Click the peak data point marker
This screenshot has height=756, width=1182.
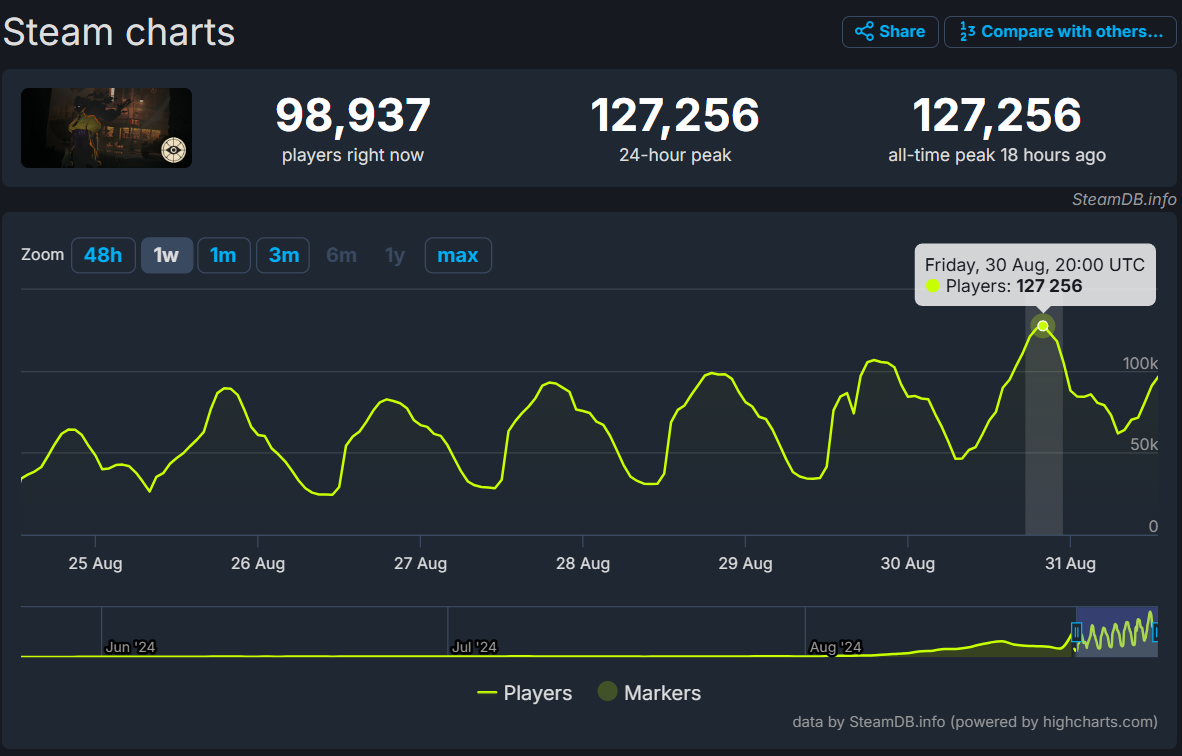coord(1043,326)
